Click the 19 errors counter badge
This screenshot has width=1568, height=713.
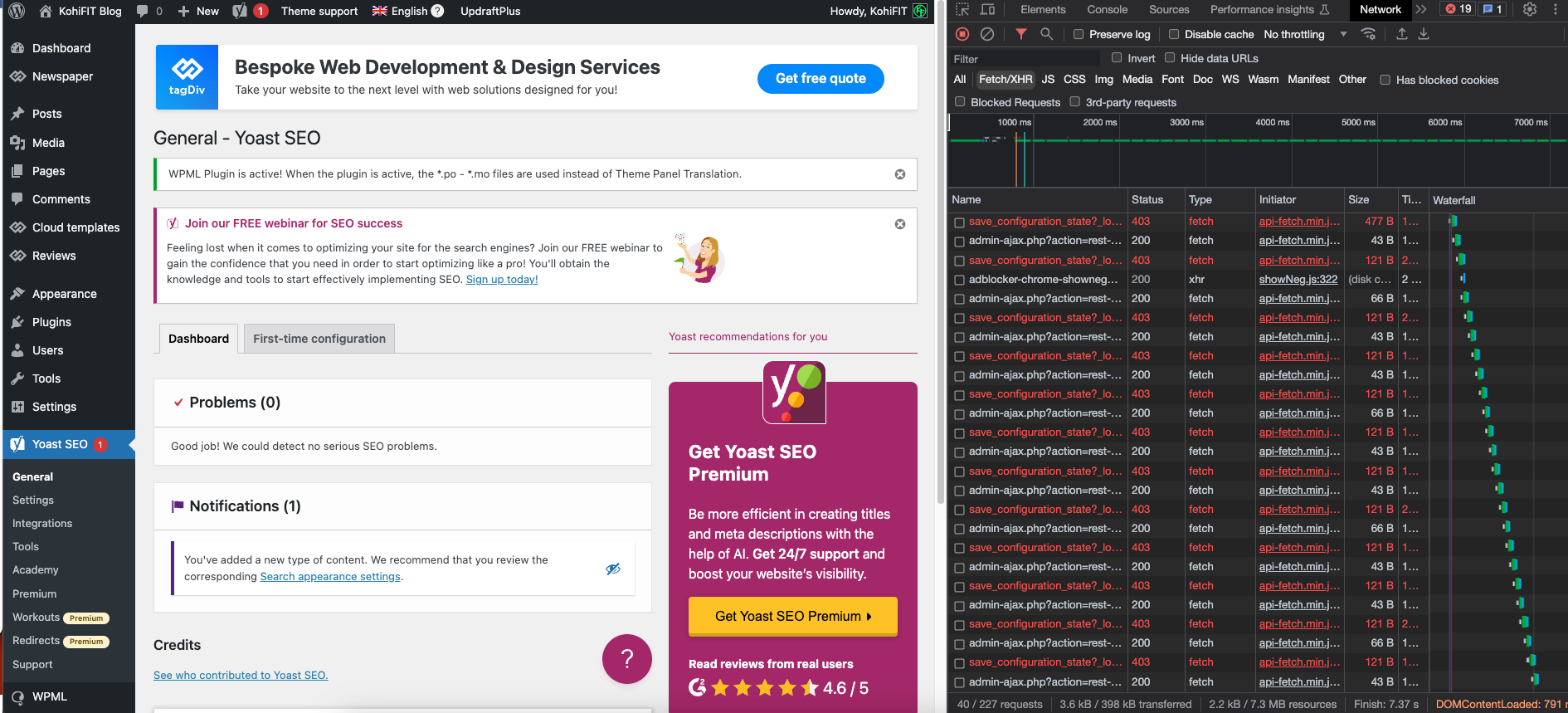pyautogui.click(x=1458, y=9)
